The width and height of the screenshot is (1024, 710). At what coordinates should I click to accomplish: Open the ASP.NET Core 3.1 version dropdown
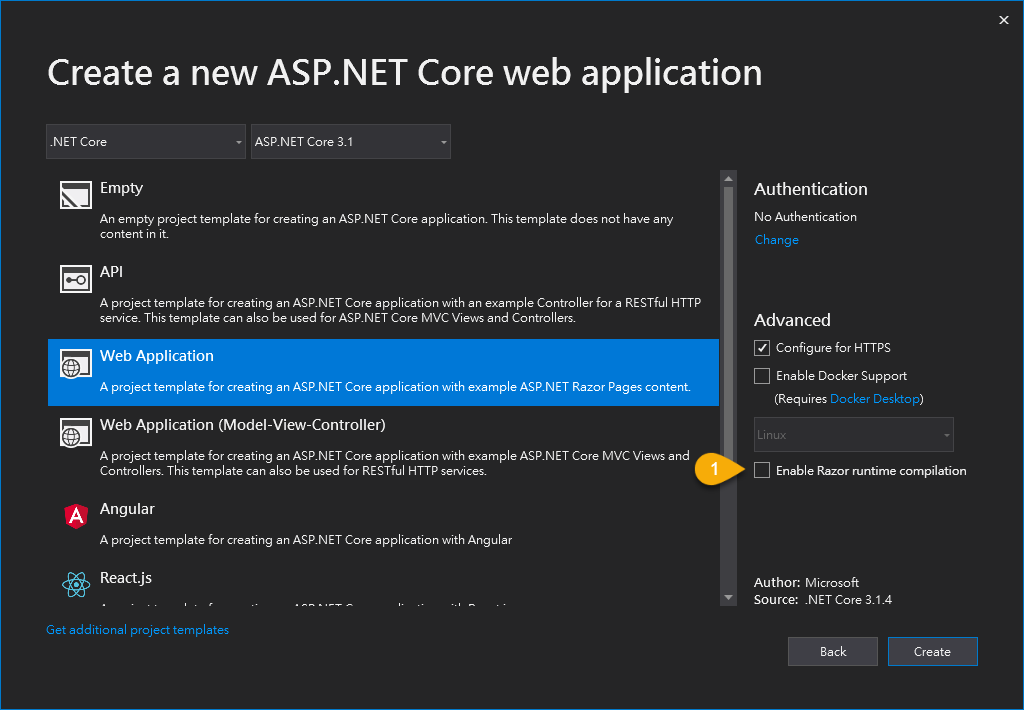pyautogui.click(x=351, y=142)
